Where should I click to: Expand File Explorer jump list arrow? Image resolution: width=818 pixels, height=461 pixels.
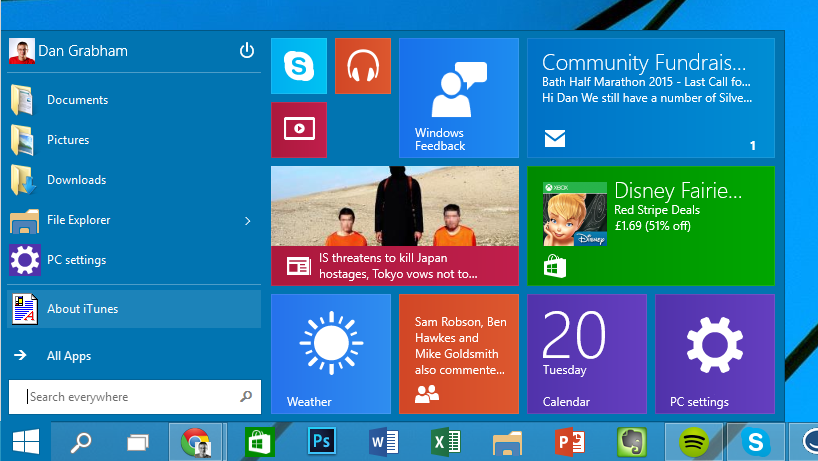tap(247, 220)
